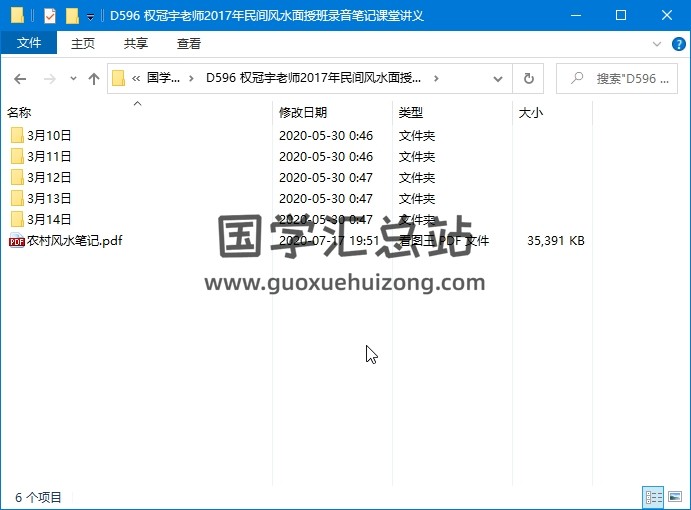Sort files by 大小 column header
This screenshot has height=510, width=691.
[531, 113]
